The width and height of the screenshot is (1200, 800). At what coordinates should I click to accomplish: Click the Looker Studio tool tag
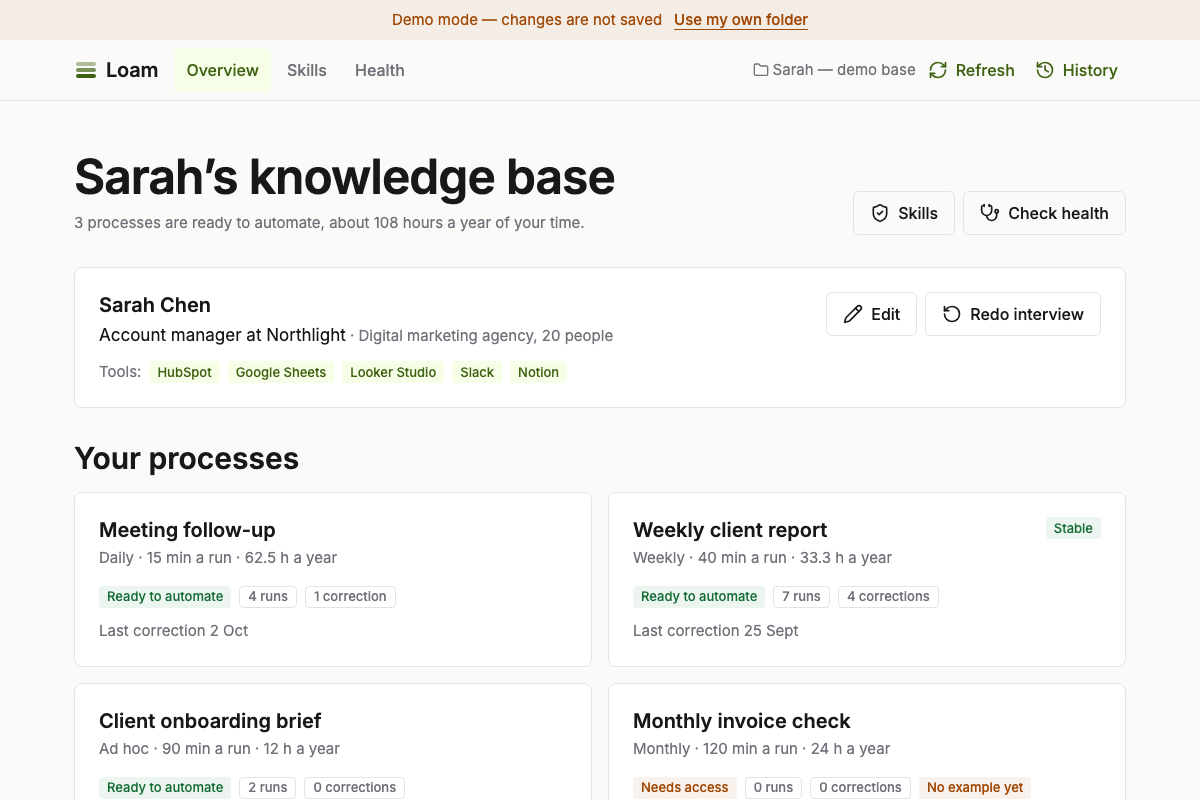click(x=393, y=372)
